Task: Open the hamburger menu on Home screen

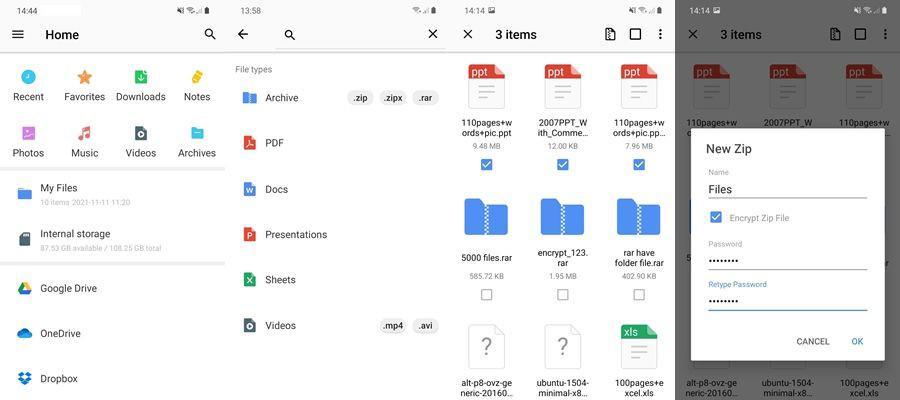Action: pos(18,34)
